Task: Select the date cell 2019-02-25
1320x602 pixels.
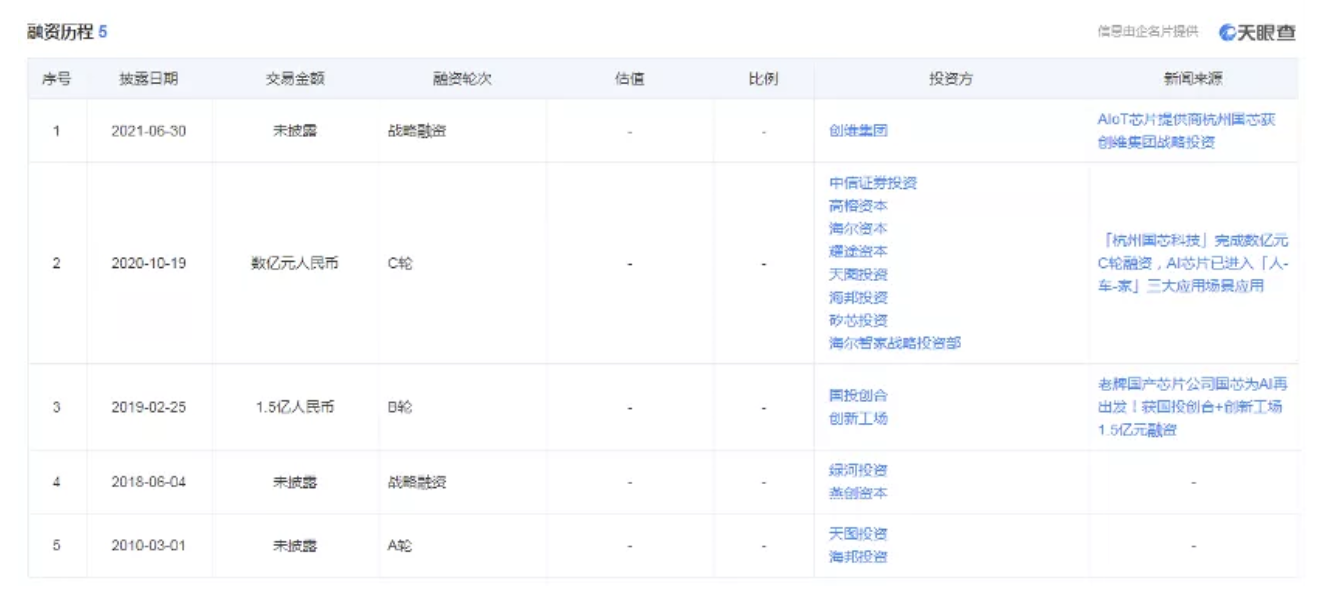Action: tap(149, 408)
